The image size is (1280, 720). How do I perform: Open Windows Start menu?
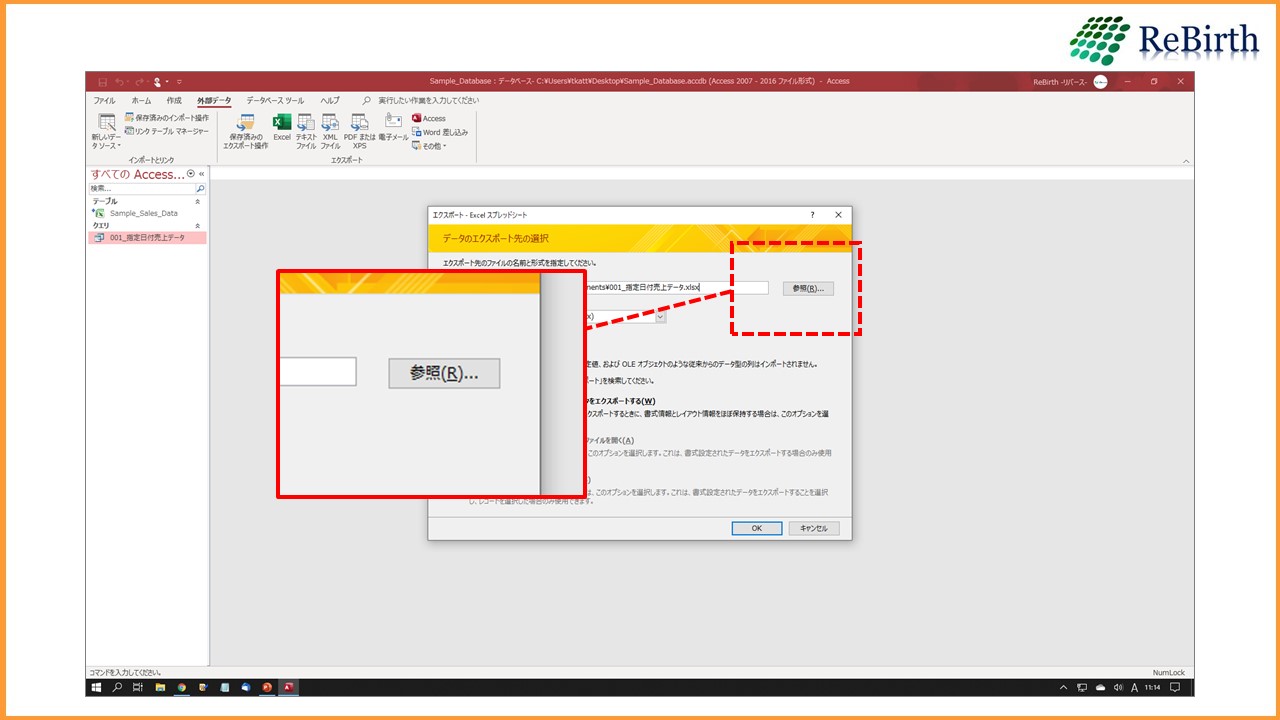[x=97, y=688]
